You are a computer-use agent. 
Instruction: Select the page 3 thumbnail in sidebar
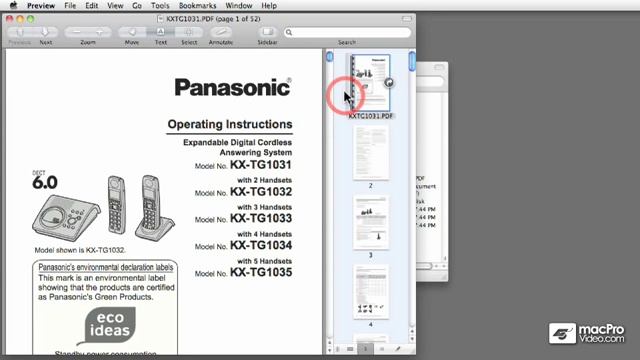[371, 222]
